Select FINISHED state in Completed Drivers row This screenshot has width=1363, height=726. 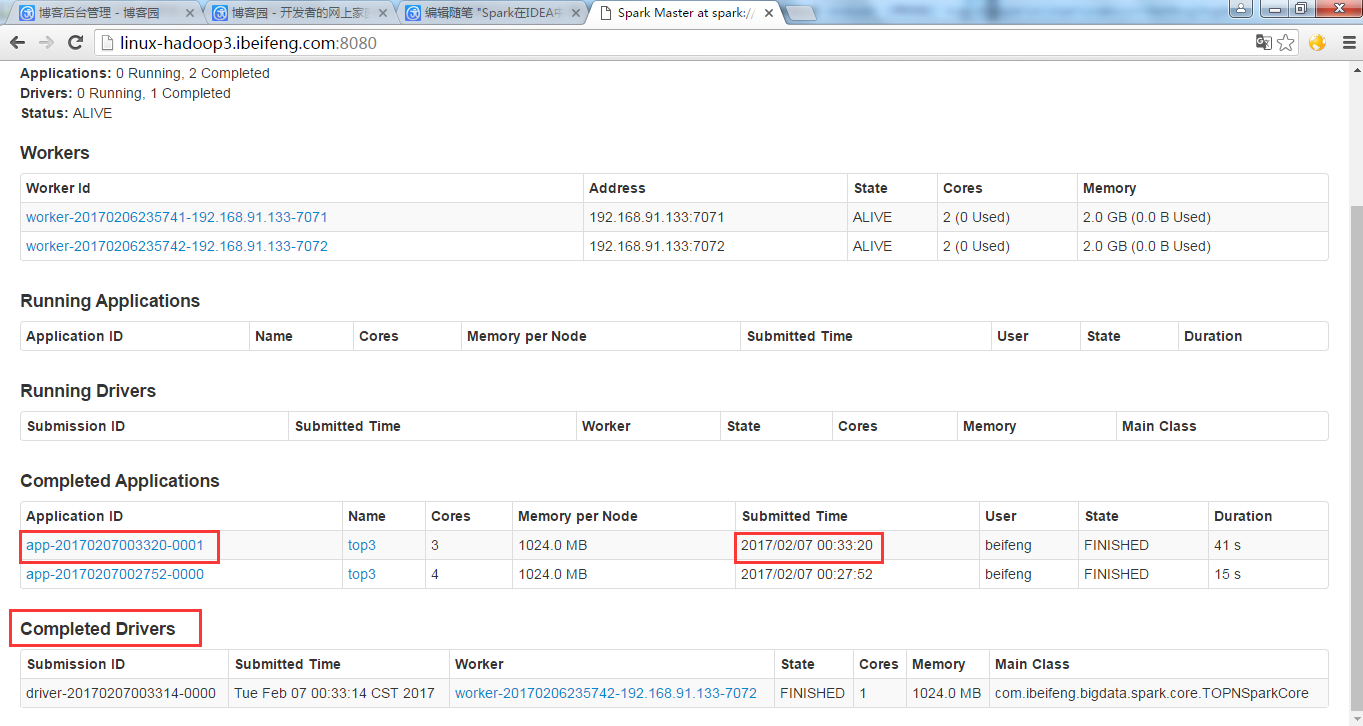pyautogui.click(x=812, y=693)
